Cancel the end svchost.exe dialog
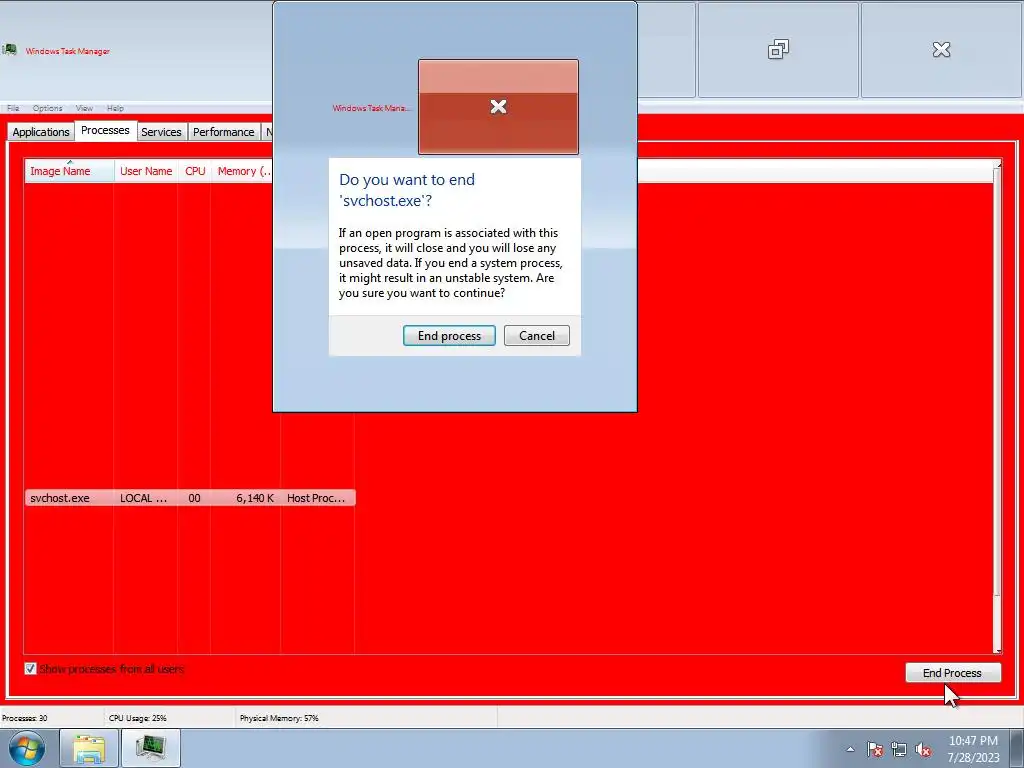Image resolution: width=1024 pixels, height=768 pixels. [536, 336]
